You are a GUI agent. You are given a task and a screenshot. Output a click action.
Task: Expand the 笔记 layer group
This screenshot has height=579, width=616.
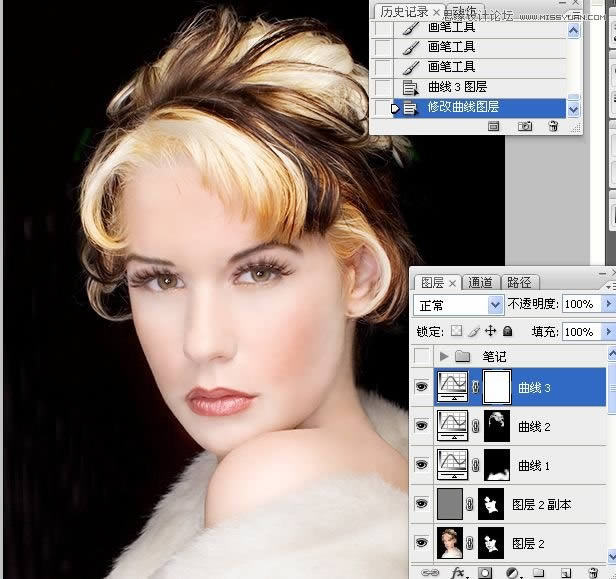(x=444, y=356)
